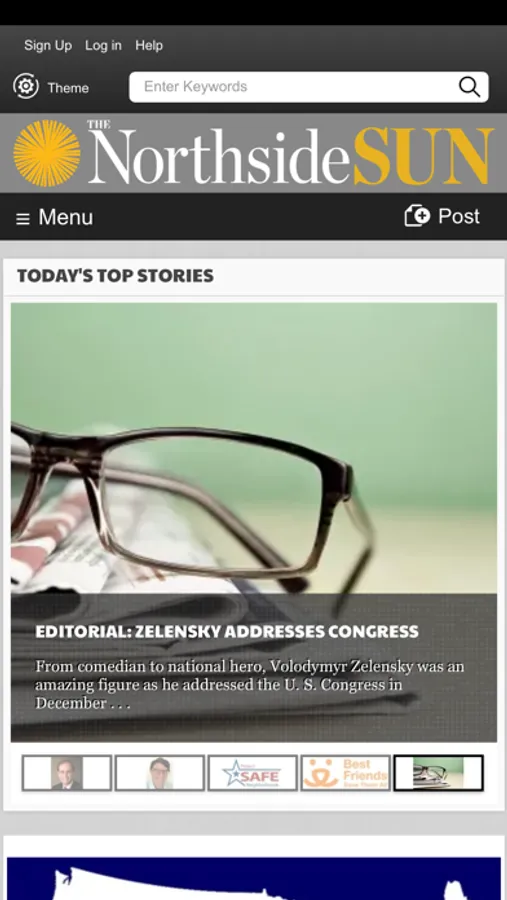Click the Northside SUN masthead text

tap(291, 154)
